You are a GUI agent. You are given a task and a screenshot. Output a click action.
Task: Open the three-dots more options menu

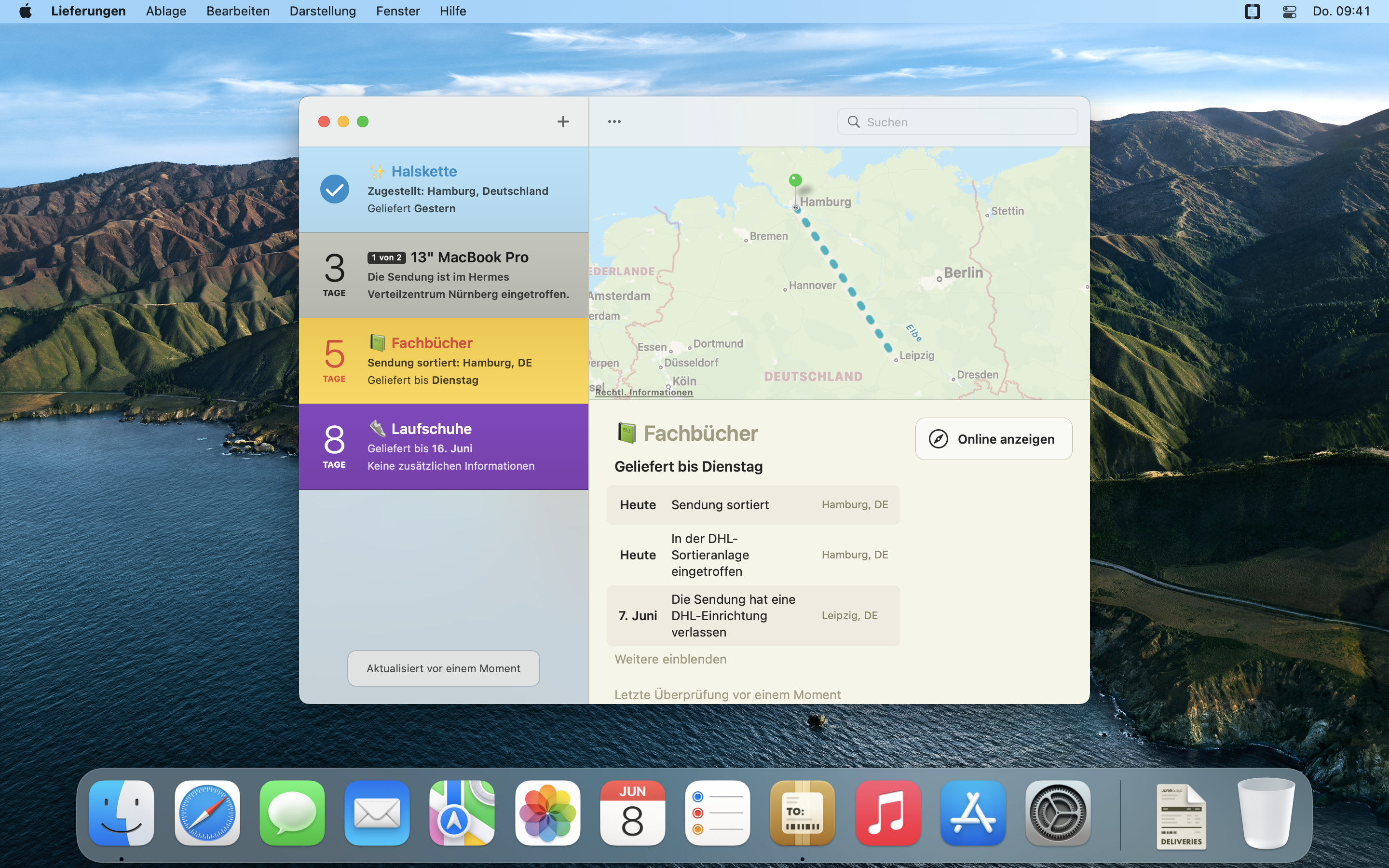coord(614,122)
